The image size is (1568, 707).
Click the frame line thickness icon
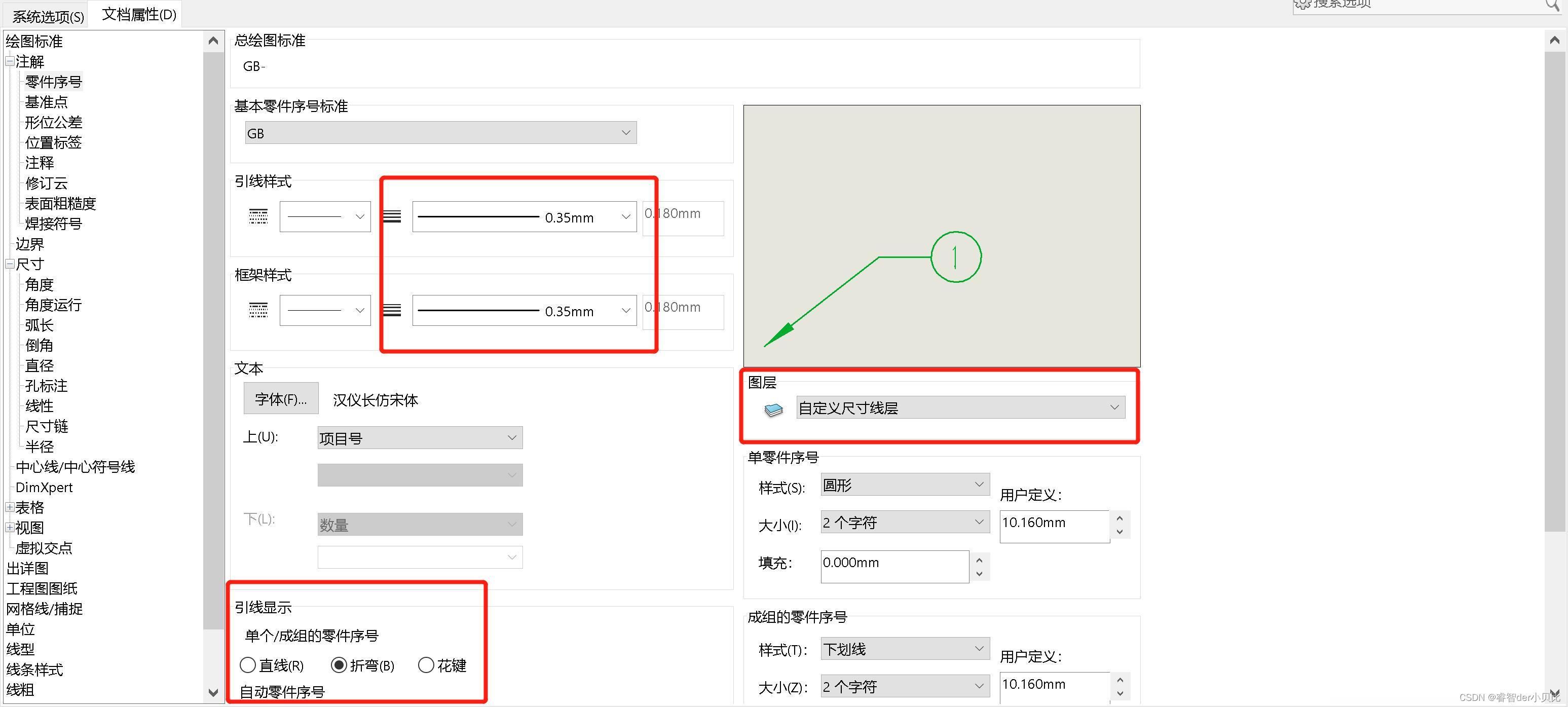[391, 310]
